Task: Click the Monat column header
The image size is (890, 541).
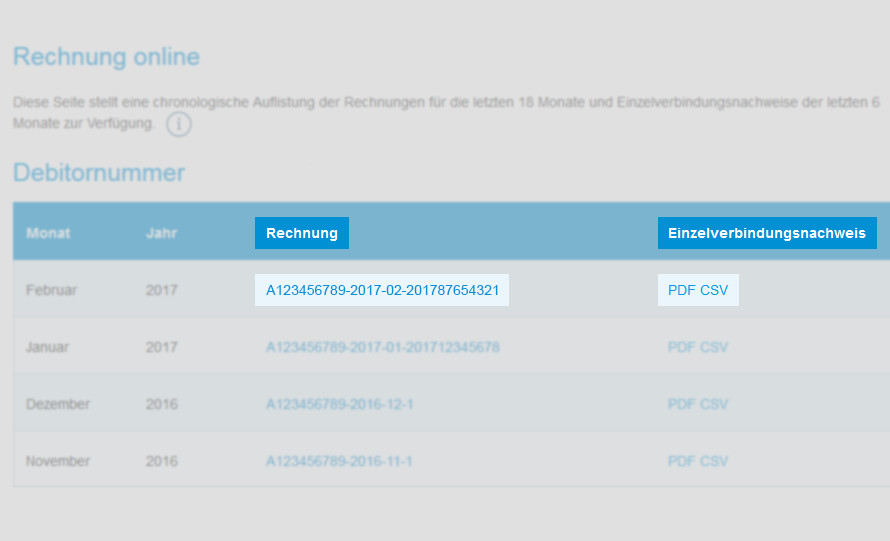Action: [48, 233]
